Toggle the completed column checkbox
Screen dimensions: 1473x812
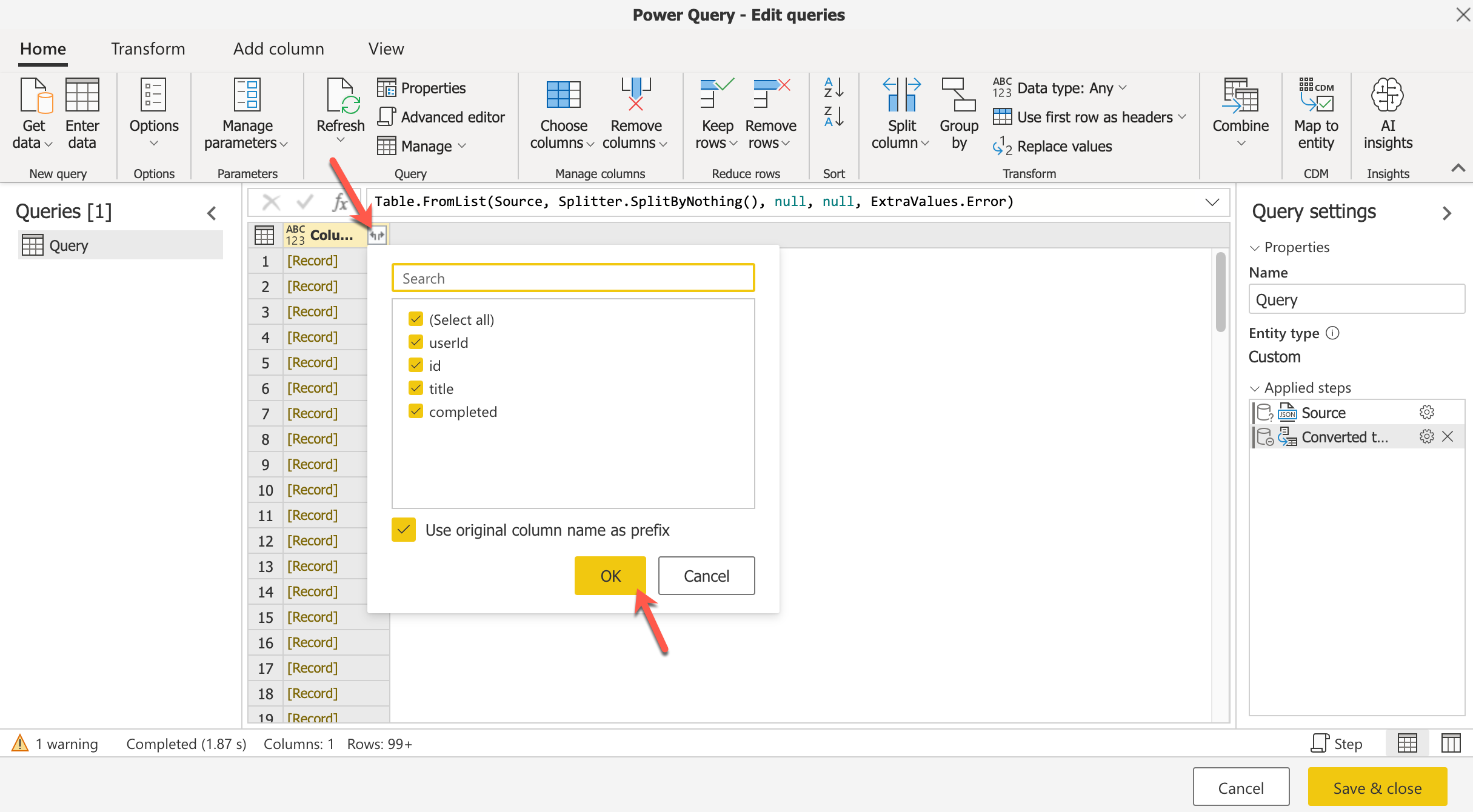click(416, 411)
